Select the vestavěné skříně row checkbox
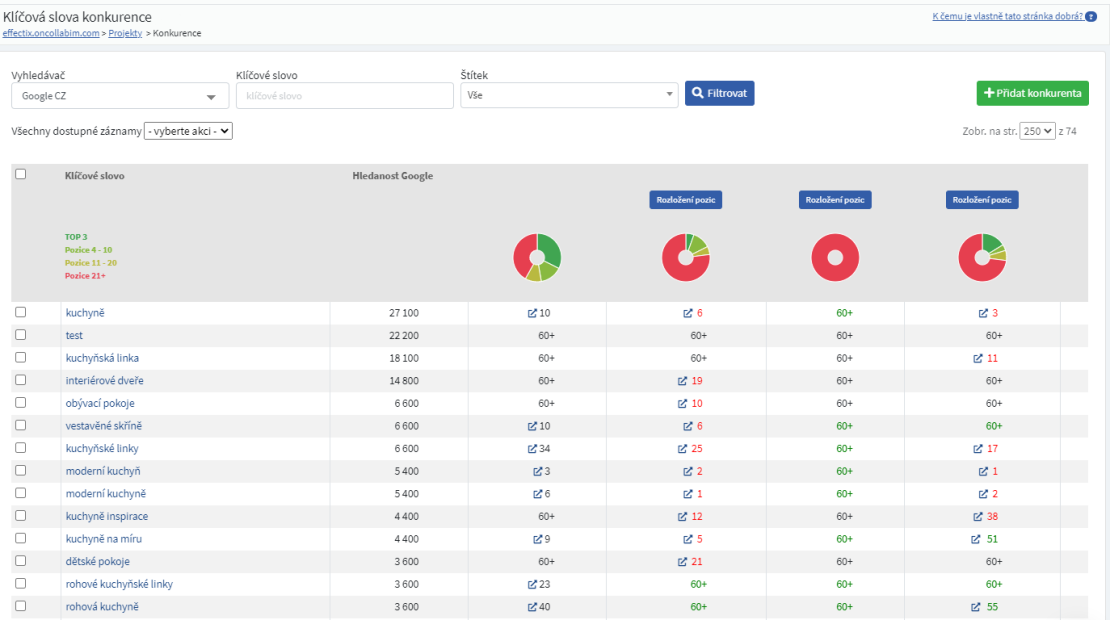Screen dimensions: 1110x620 21,425
